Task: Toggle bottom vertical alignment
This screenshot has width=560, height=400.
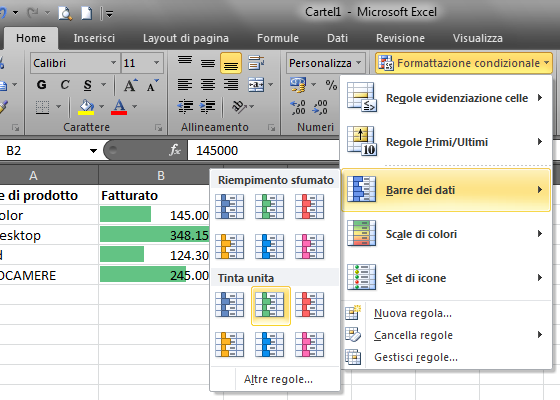Action: (x=231, y=63)
